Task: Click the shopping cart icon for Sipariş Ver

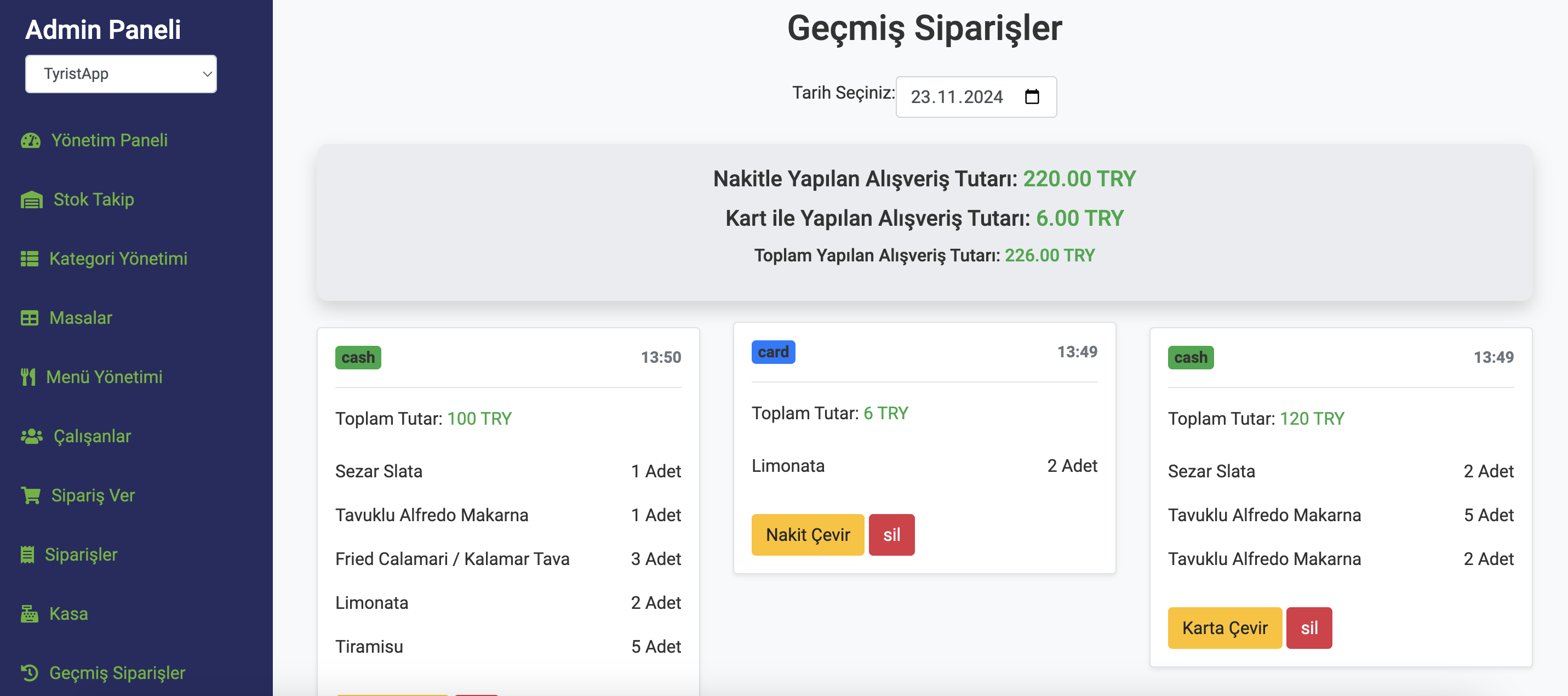Action: (31, 495)
